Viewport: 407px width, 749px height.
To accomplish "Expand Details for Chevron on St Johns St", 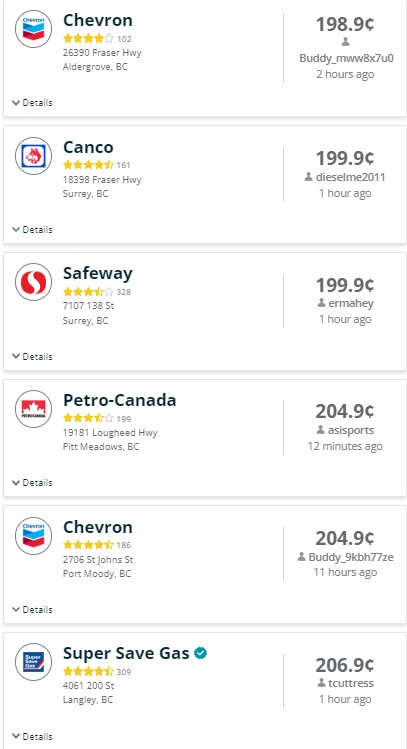I will point(32,610).
